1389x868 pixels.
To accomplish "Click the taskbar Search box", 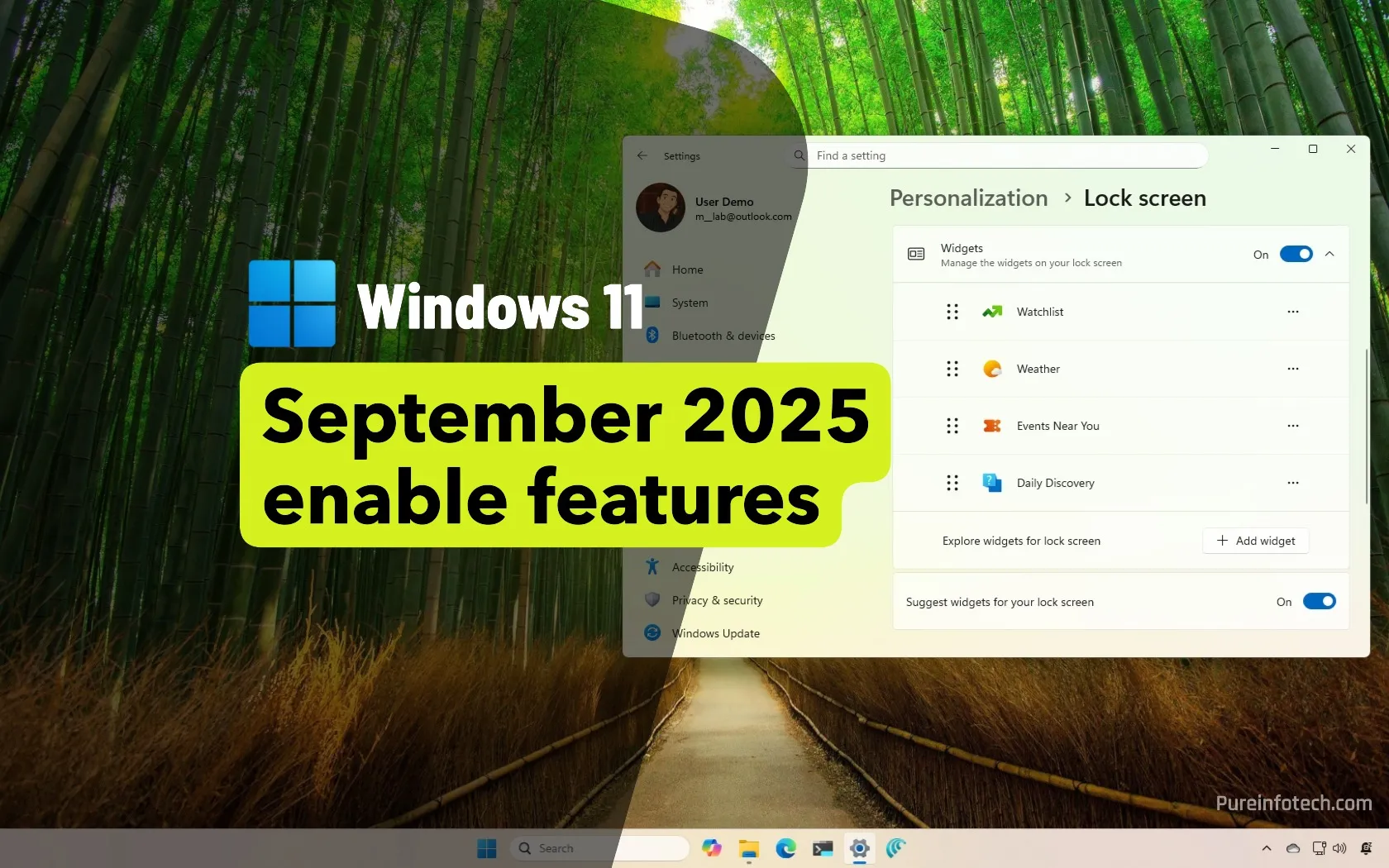I will point(600,848).
